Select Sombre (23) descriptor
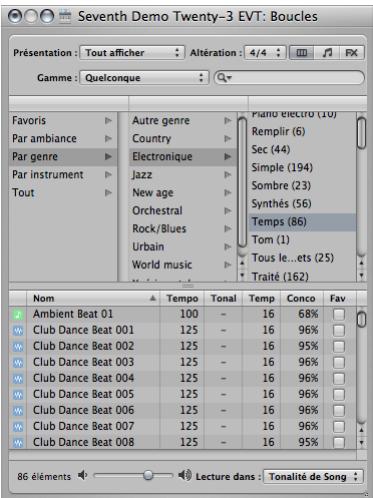The height and width of the screenshot is (498, 373). click(x=302, y=185)
